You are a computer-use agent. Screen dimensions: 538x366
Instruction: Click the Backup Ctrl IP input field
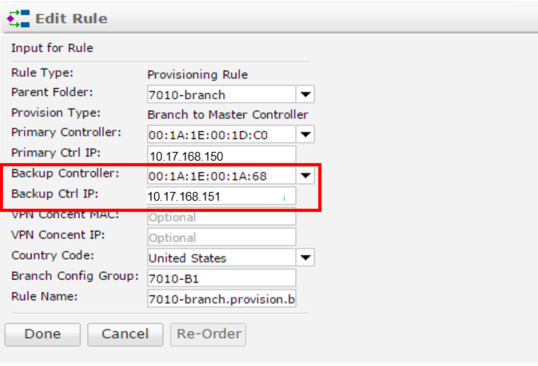point(221,196)
